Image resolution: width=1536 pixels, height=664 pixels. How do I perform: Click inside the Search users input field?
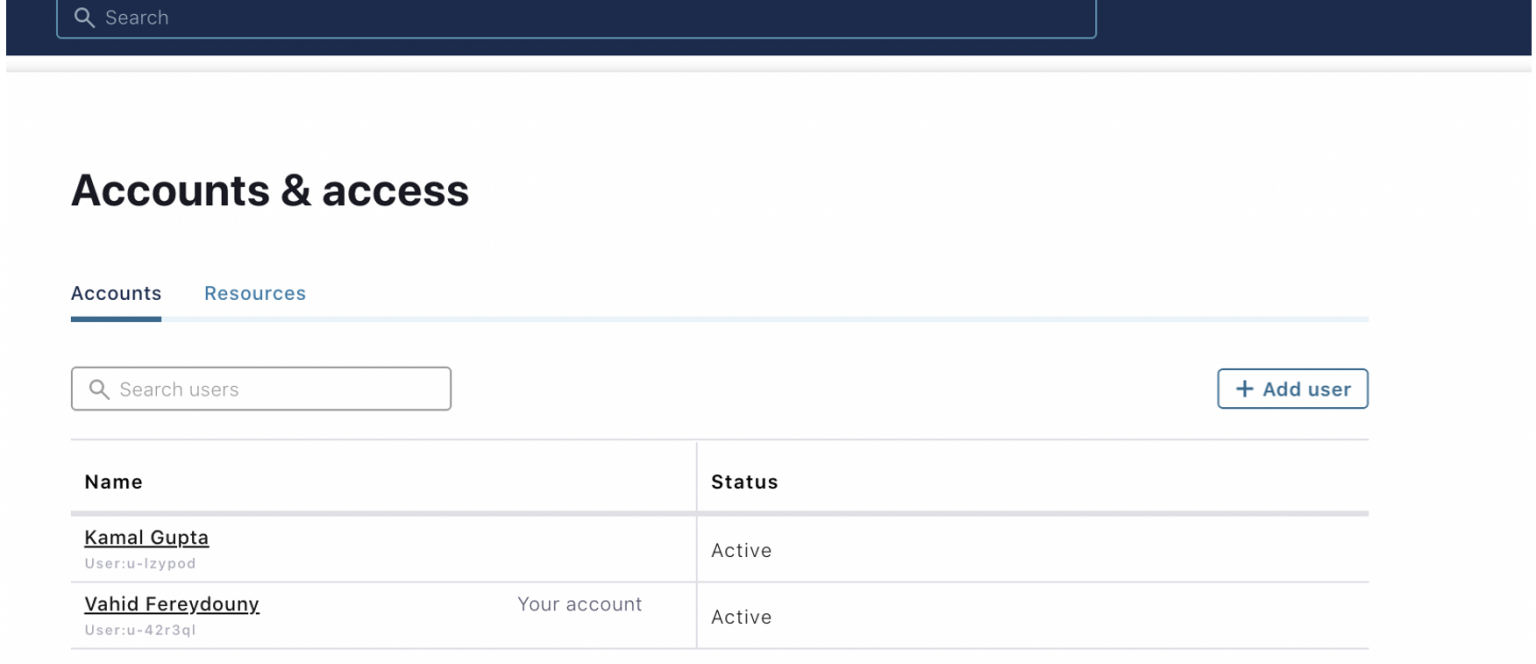pos(260,388)
